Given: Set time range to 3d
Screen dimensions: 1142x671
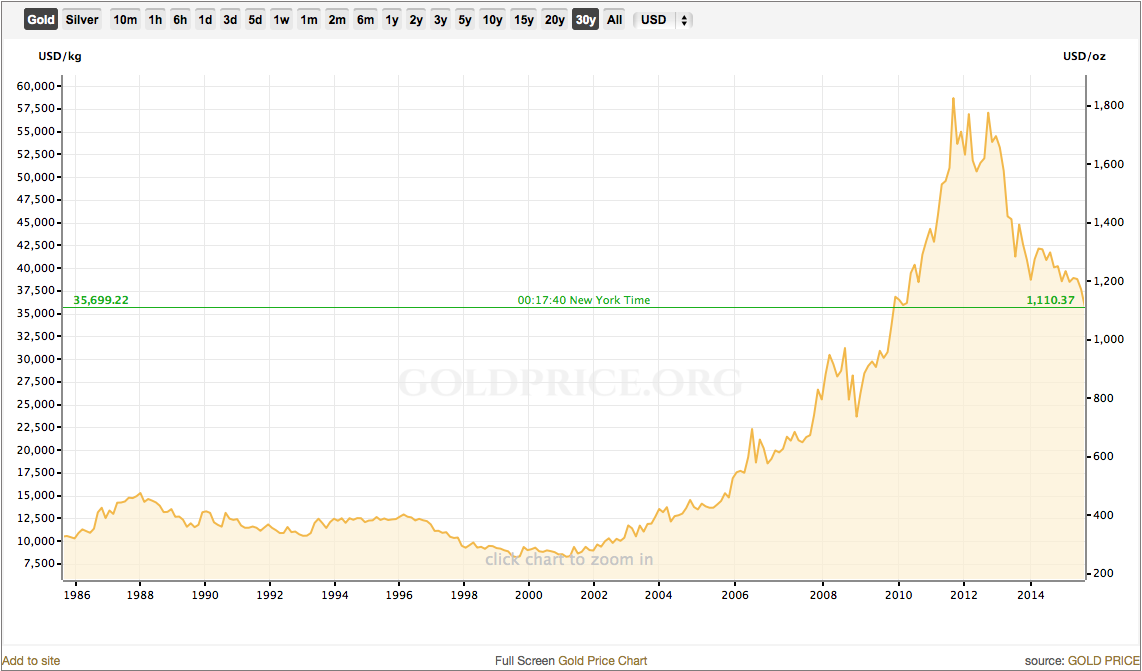Looking at the screenshot, I should pyautogui.click(x=230, y=20).
